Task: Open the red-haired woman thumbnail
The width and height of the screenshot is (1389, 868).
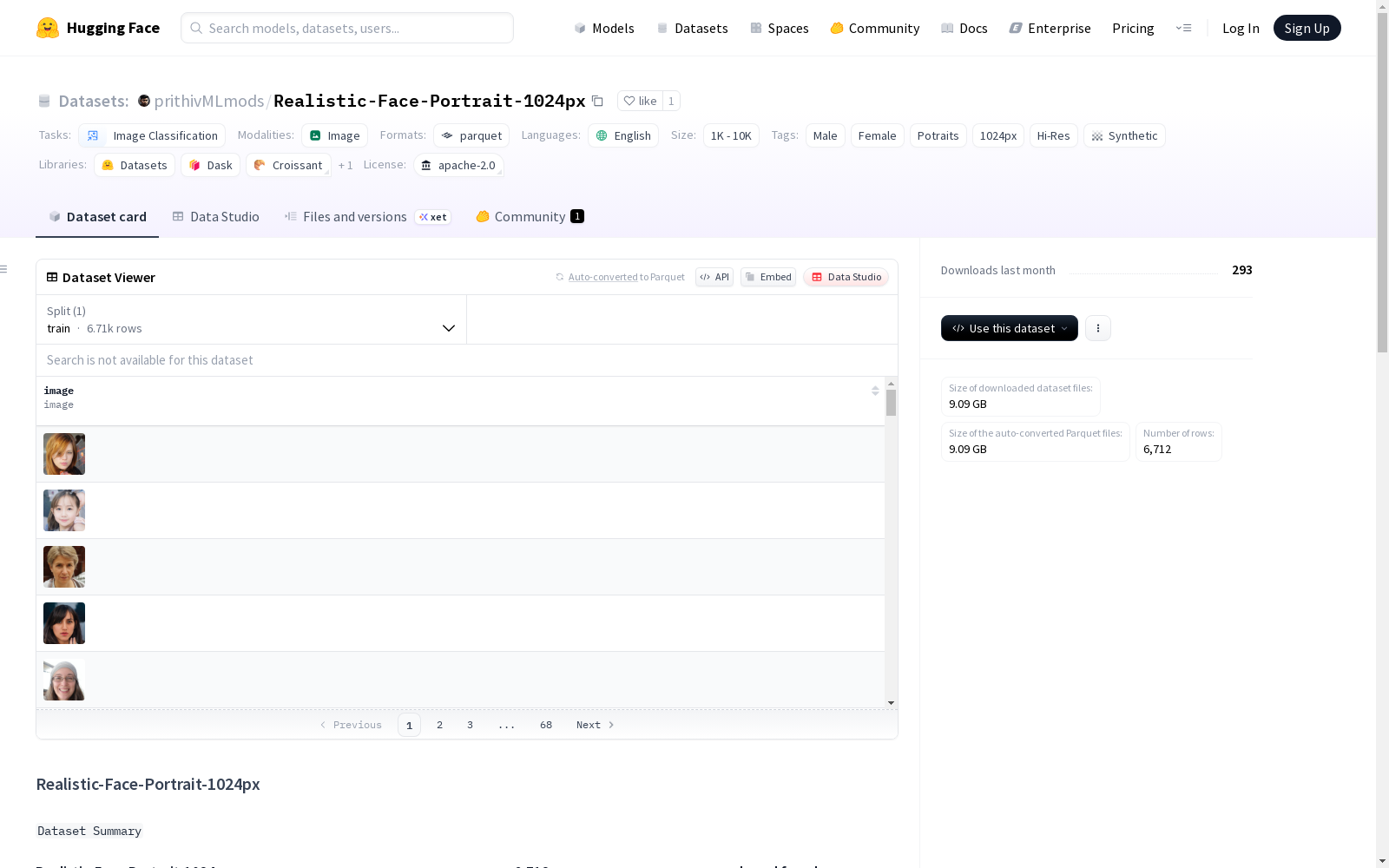Action: click(64, 454)
